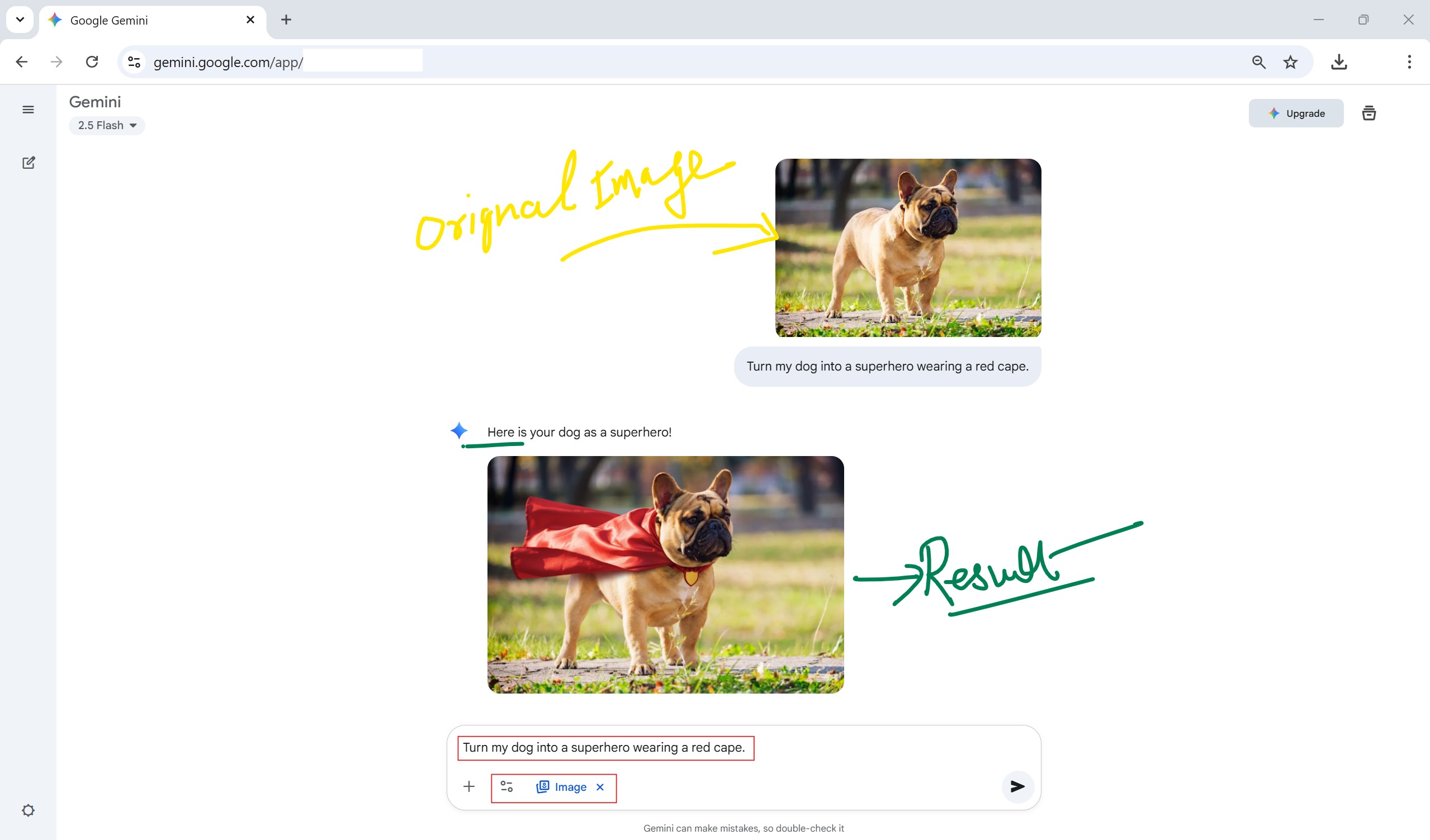Open a new browser tab
Image resolution: width=1430 pixels, height=840 pixels.
coord(286,20)
